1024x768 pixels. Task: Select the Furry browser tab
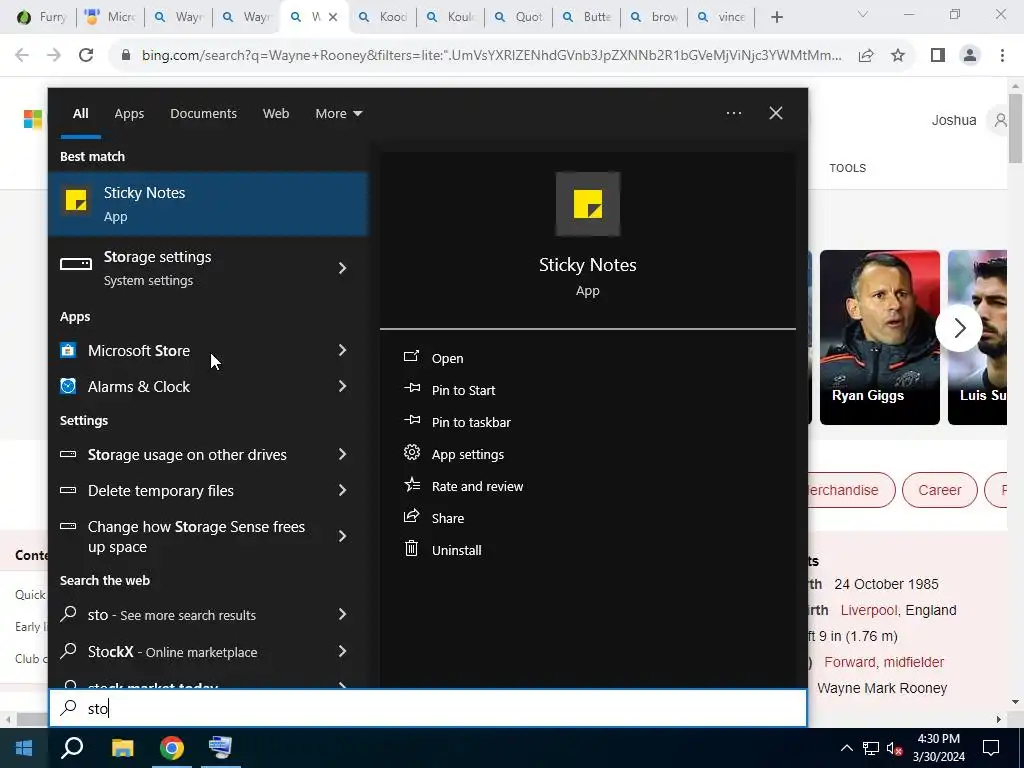(x=42, y=17)
